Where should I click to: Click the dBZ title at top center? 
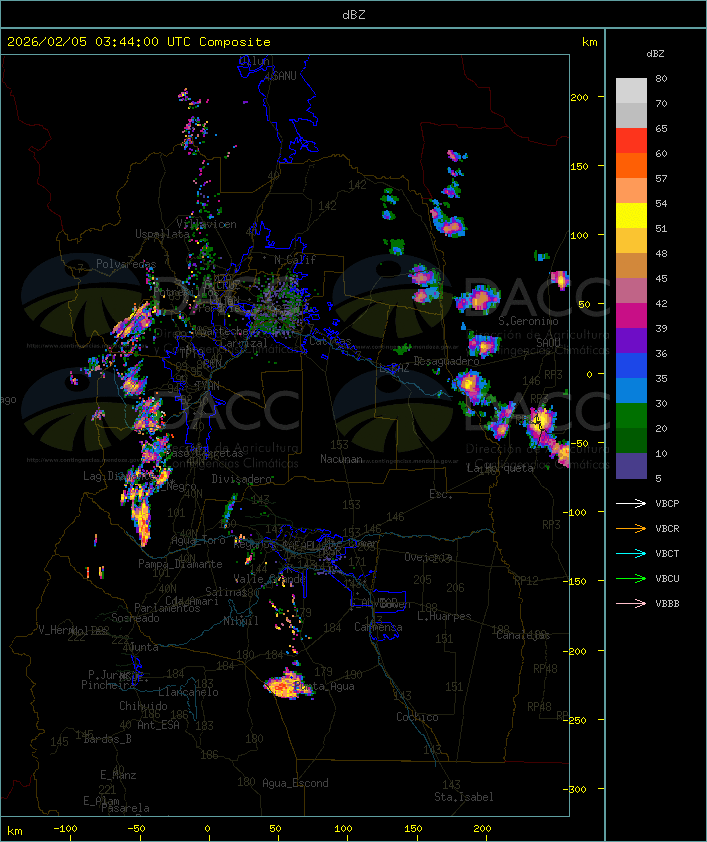pos(354,15)
